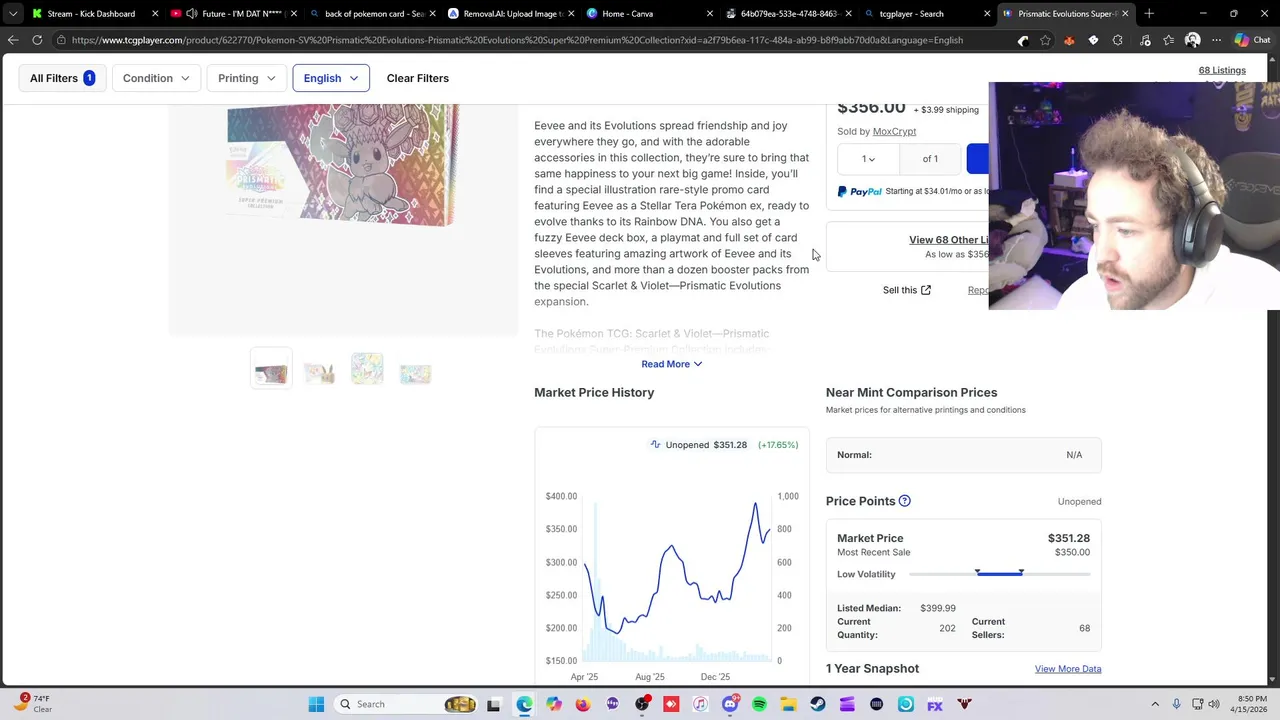Open the volume control in system tray

(x=1213, y=704)
